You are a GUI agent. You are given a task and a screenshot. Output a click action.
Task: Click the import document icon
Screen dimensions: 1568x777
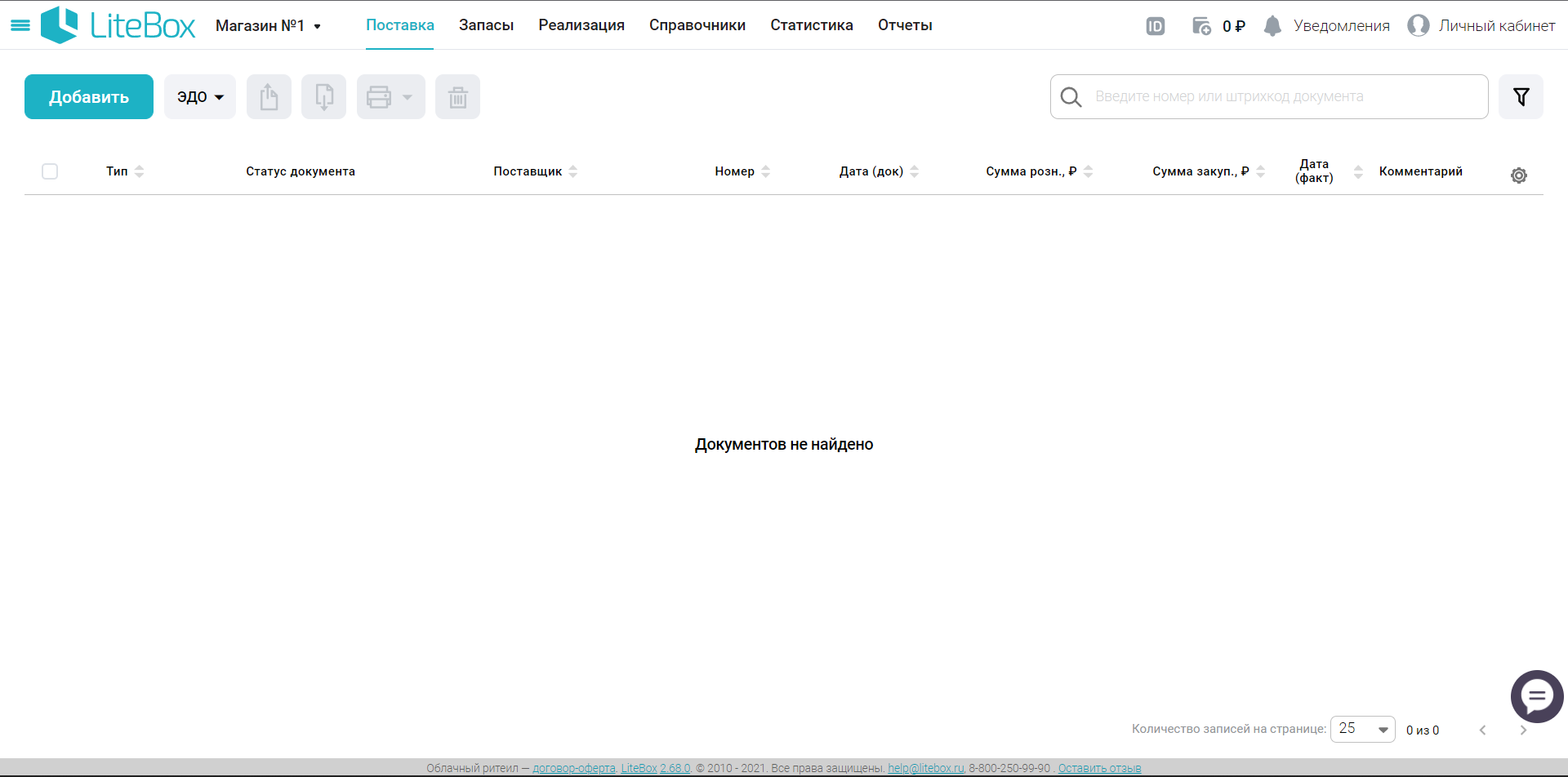click(x=323, y=97)
